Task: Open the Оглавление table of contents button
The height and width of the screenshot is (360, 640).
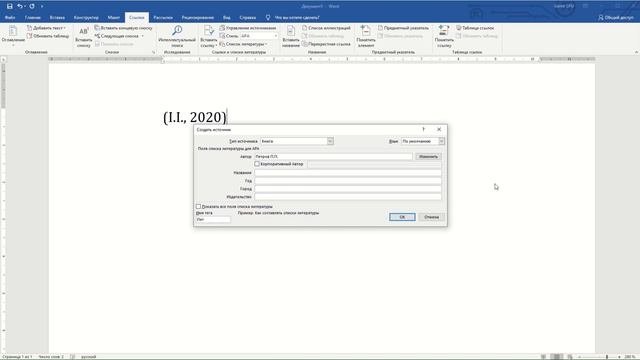Action: (x=13, y=35)
